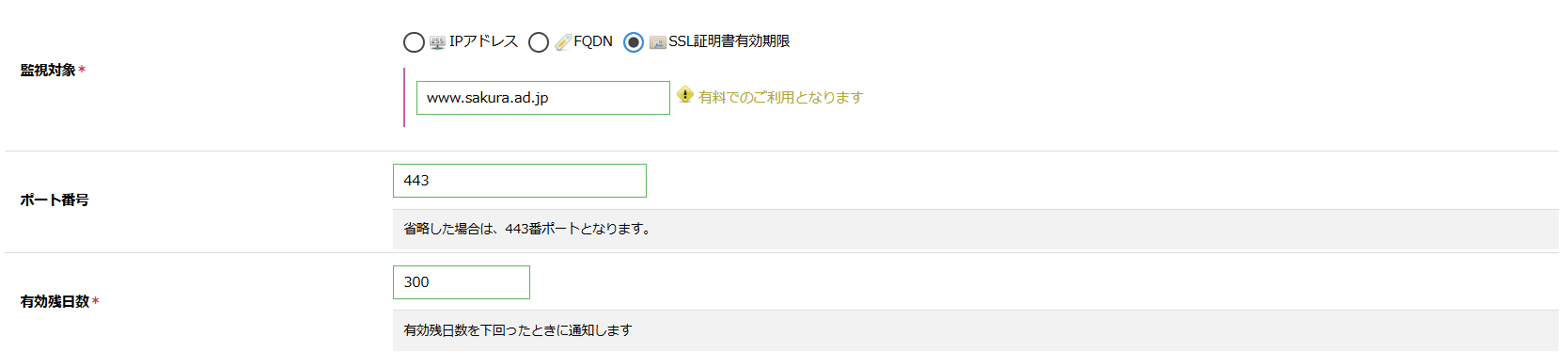Click the FQDN label text
The height and width of the screenshot is (352, 1568).
click(x=593, y=41)
